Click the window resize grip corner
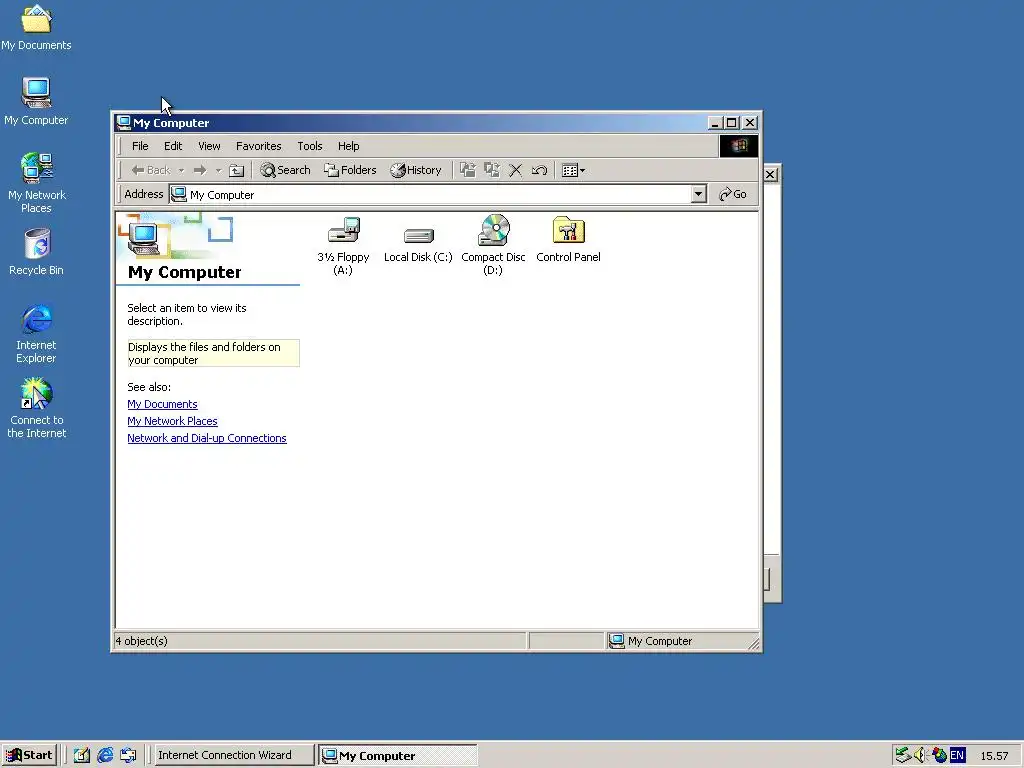This screenshot has width=1024, height=768. coord(754,643)
